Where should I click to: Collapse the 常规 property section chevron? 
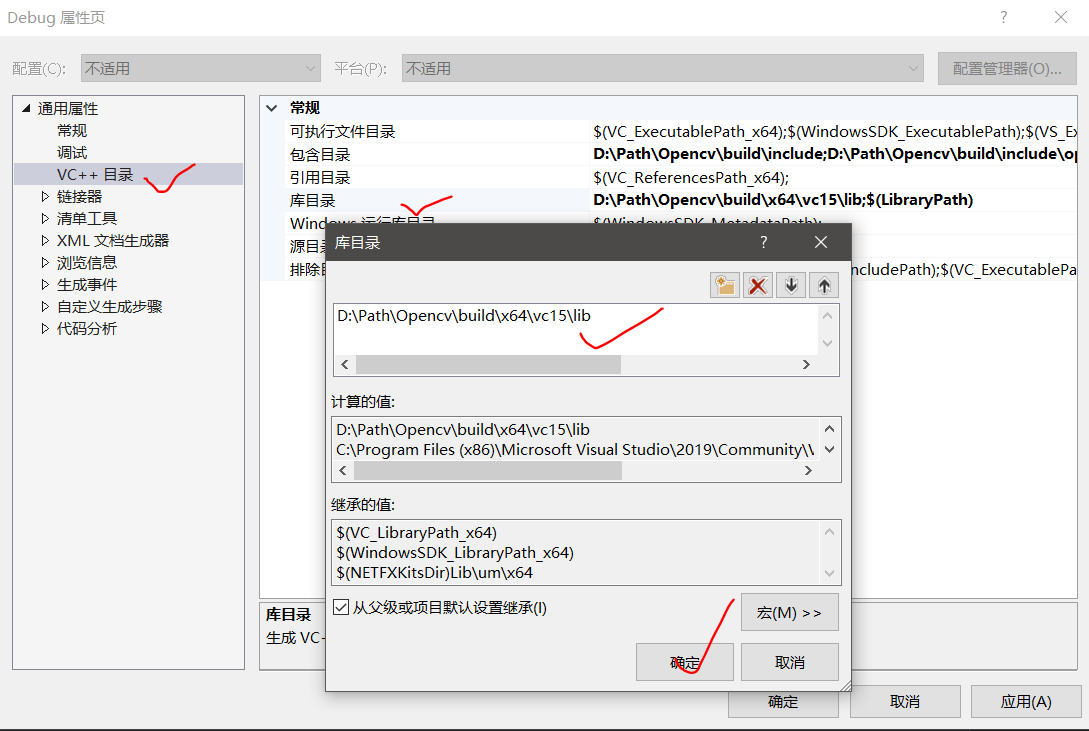[x=272, y=108]
